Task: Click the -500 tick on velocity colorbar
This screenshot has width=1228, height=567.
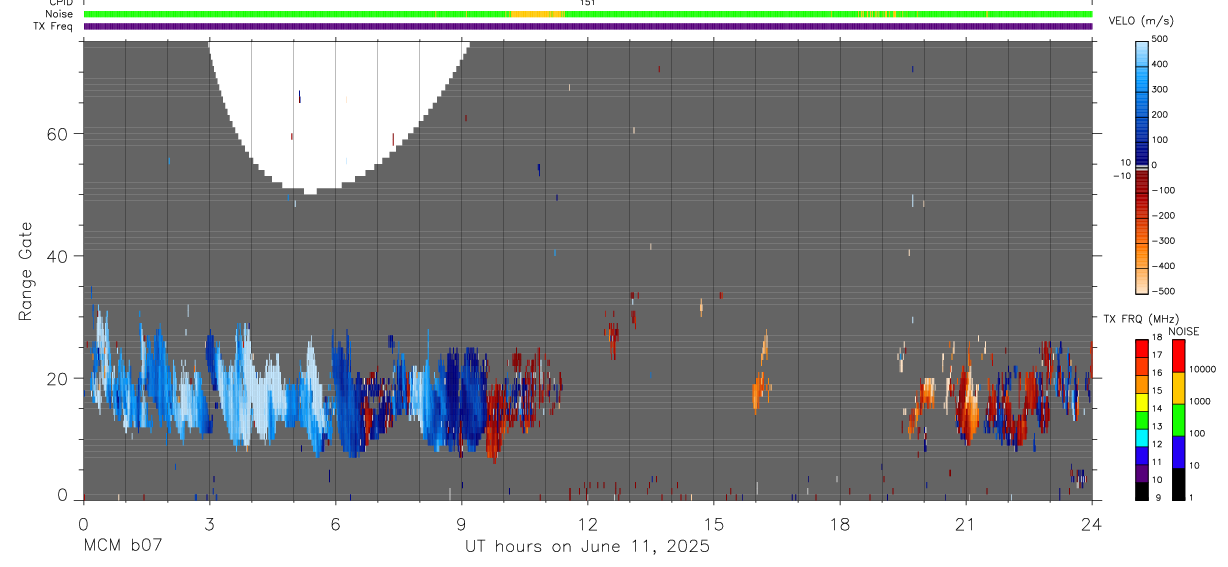Action: [x=1164, y=291]
